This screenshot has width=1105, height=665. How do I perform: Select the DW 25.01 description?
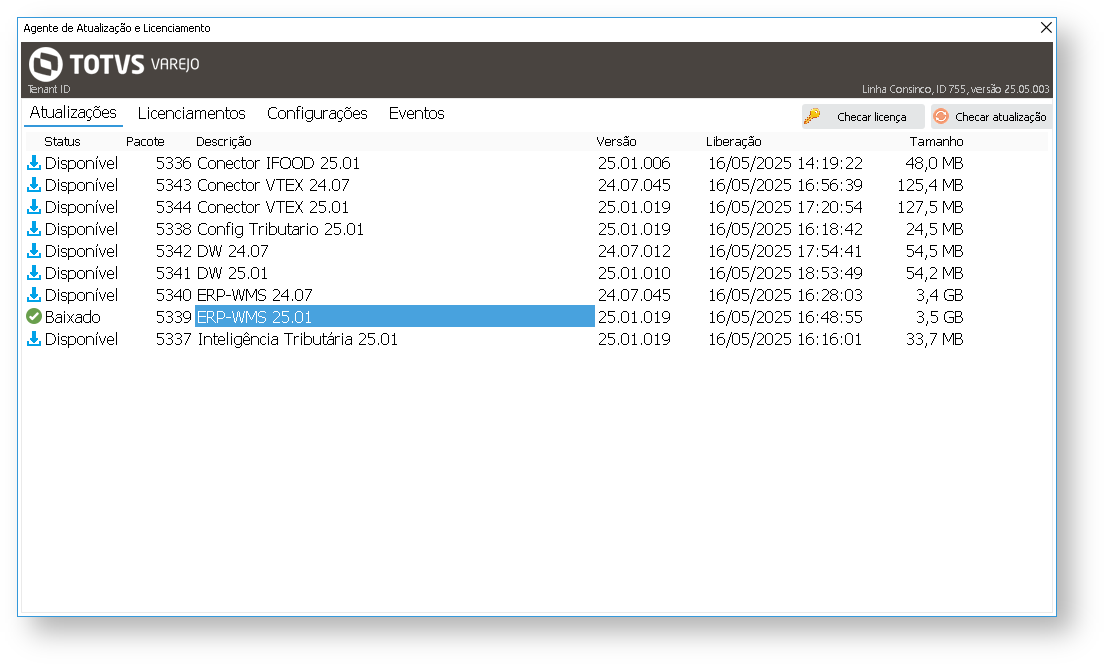coord(233,273)
